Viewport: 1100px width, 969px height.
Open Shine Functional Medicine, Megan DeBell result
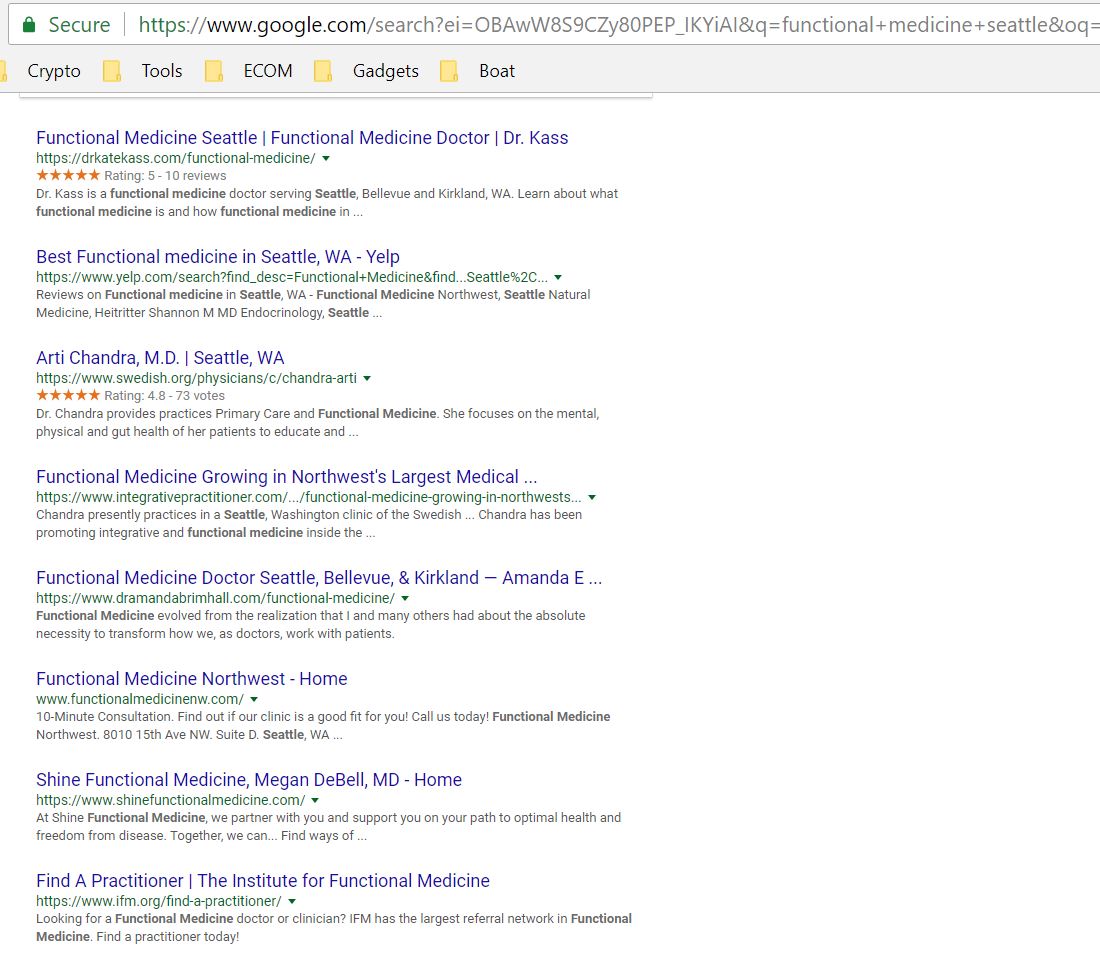[x=249, y=780]
